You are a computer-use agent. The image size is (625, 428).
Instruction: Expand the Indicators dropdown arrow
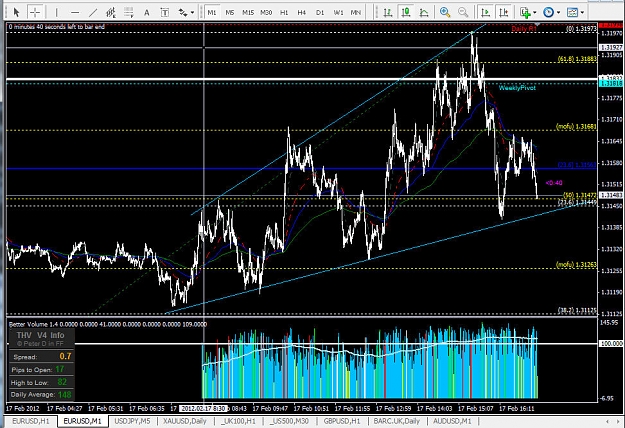click(535, 13)
